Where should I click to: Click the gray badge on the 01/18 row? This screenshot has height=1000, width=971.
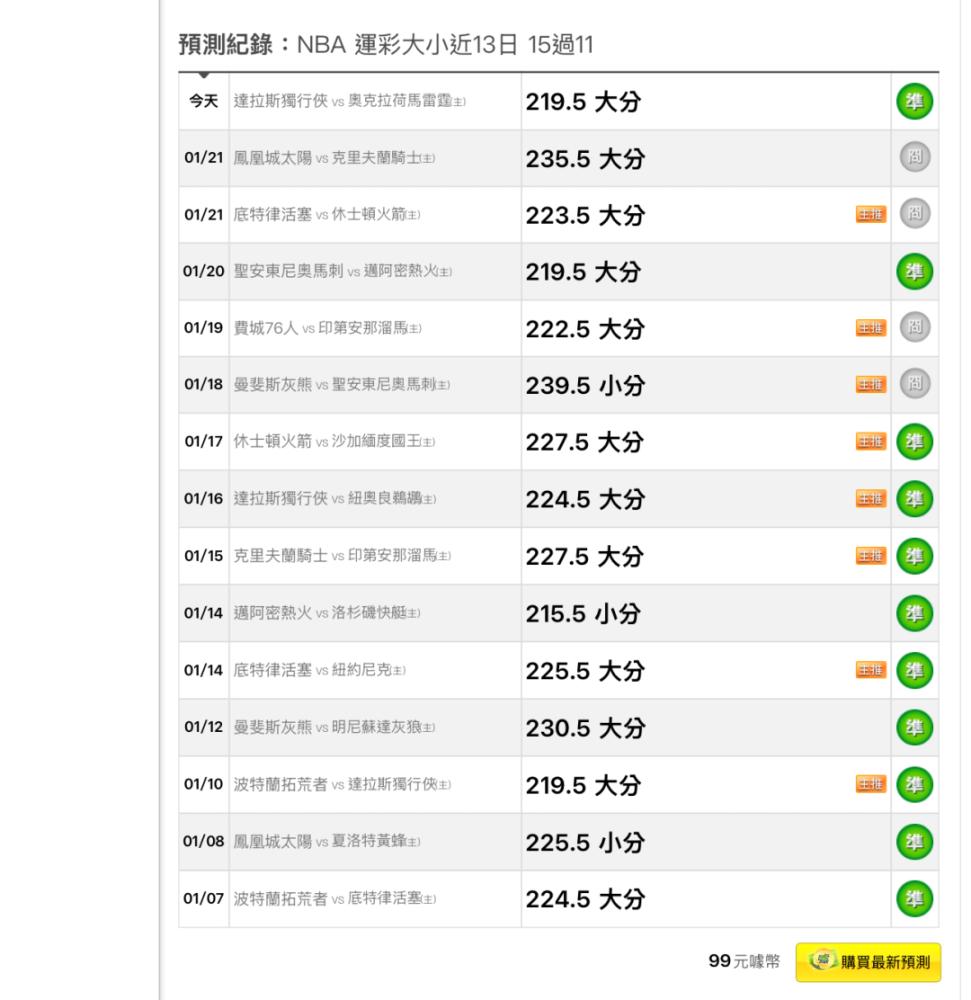[x=915, y=384]
